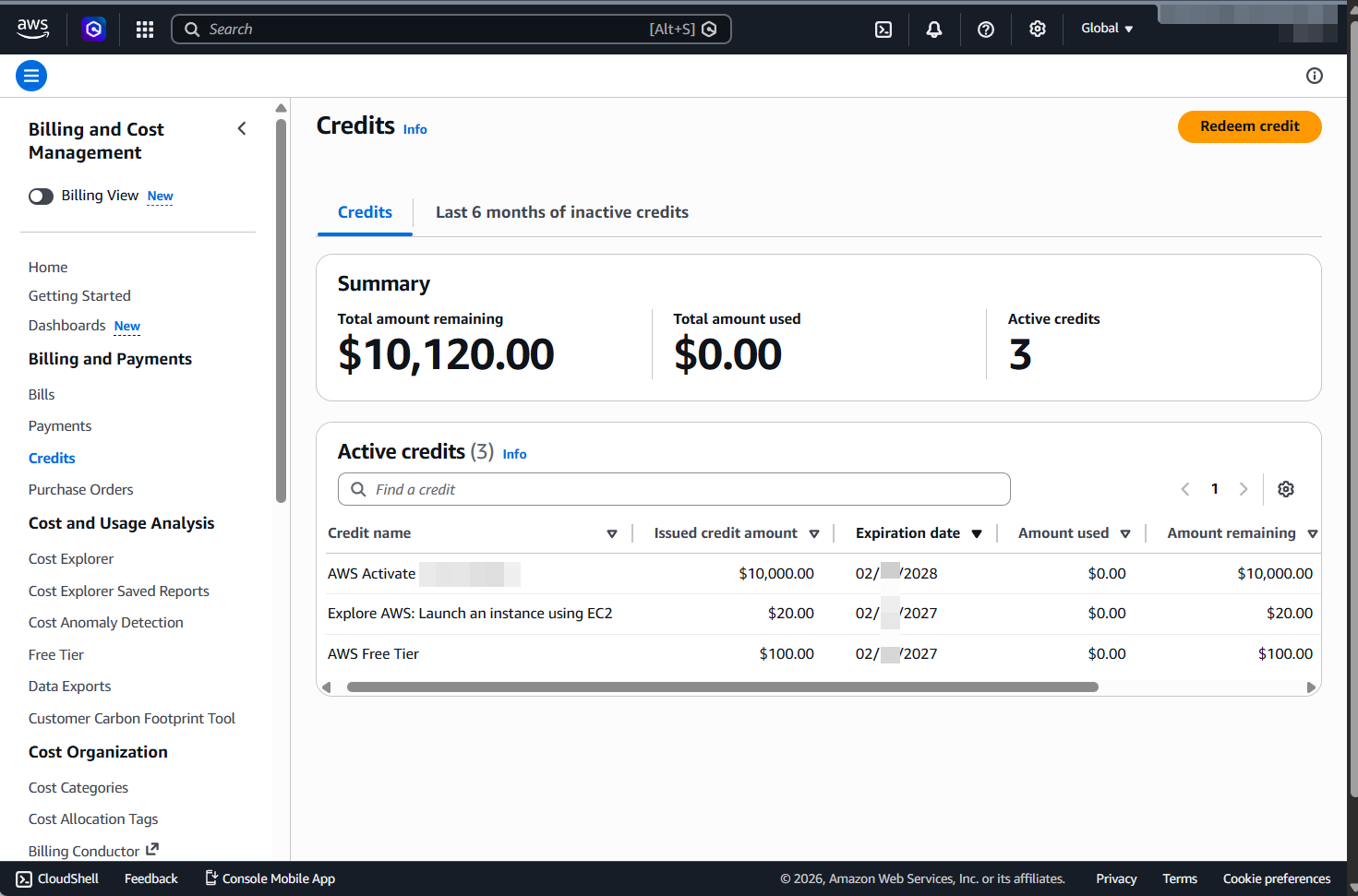Click New badge beside Billing View

point(161,197)
